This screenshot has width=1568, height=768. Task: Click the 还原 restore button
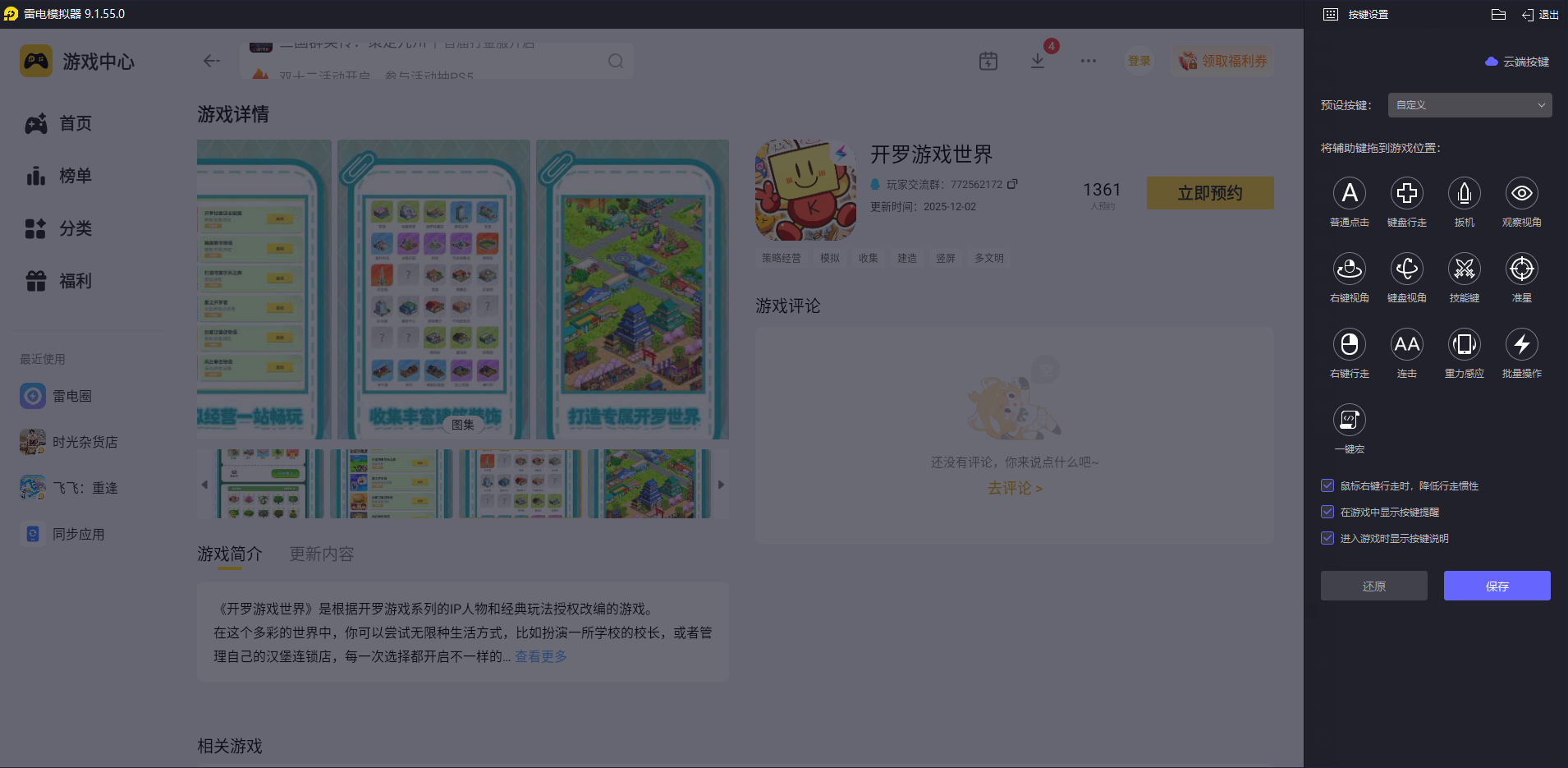tap(1373, 586)
